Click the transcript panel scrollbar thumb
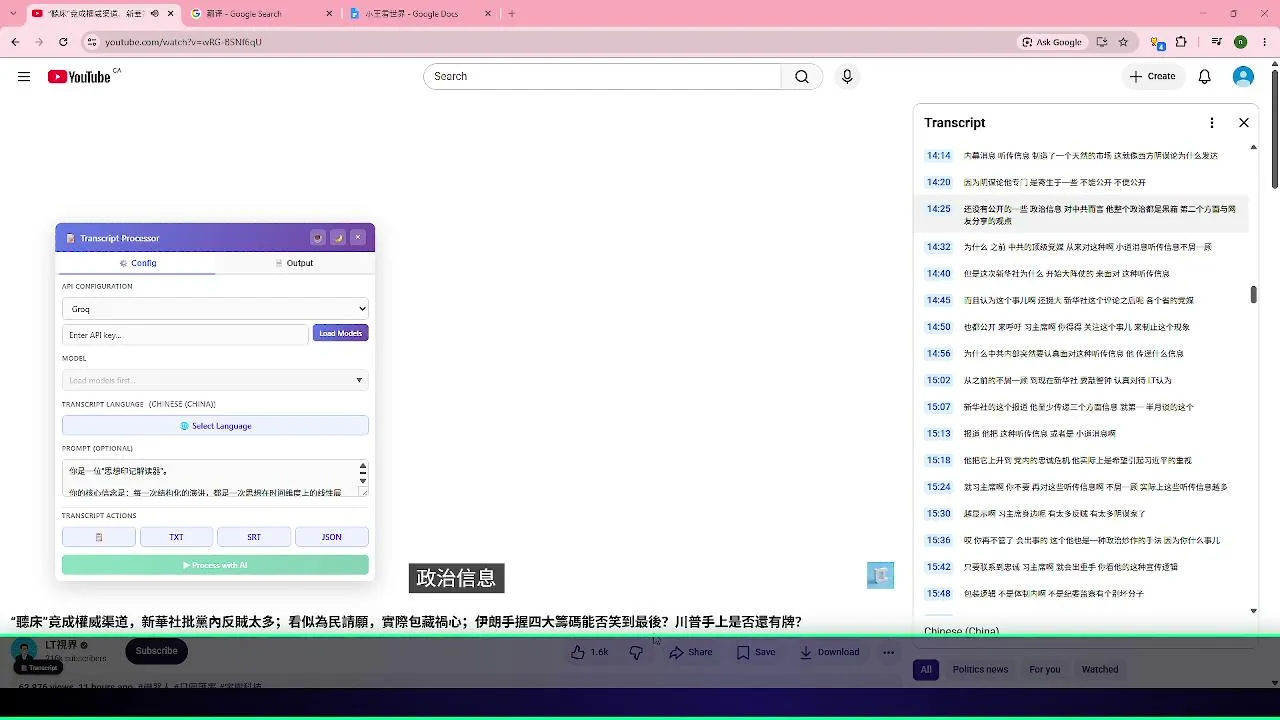Viewport: 1280px width, 720px height. point(1253,294)
